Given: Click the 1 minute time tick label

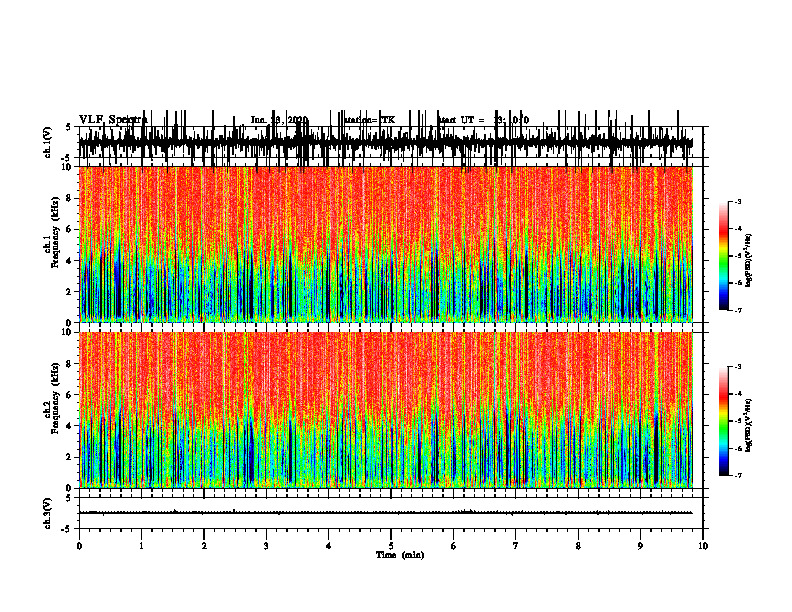Looking at the screenshot, I should pos(141,546).
